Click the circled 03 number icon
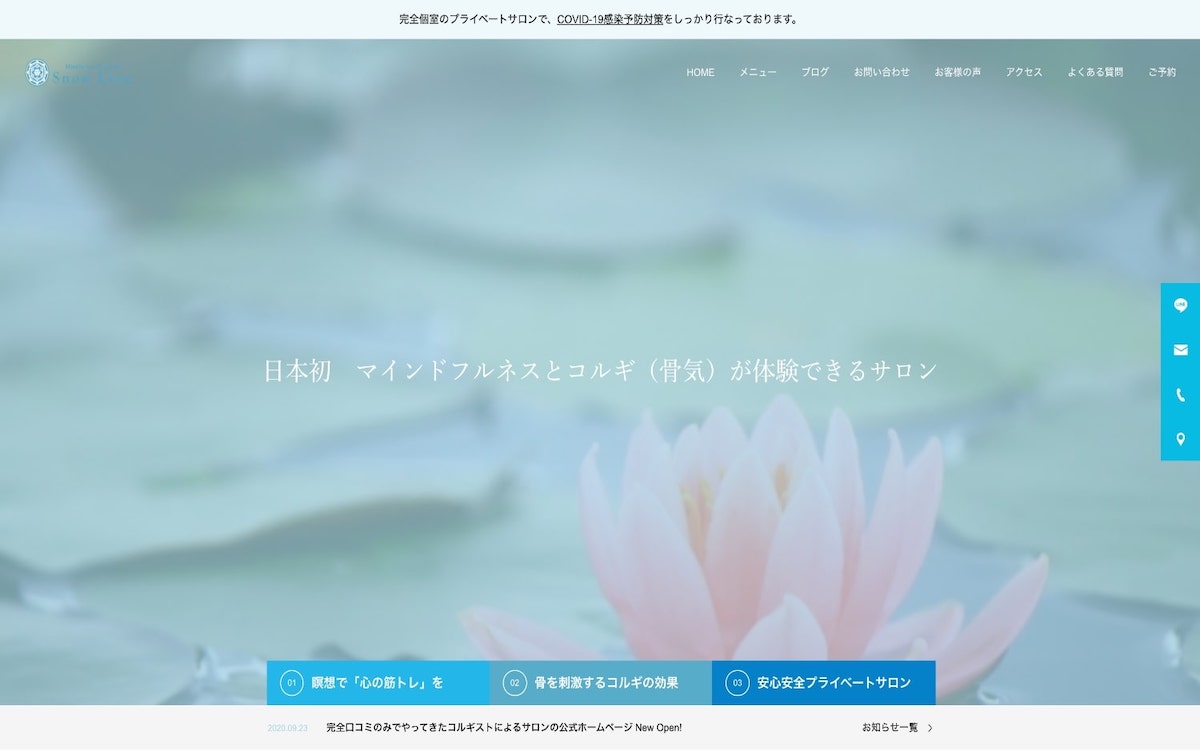Screen dimensions: 1200x750 click(x=737, y=683)
